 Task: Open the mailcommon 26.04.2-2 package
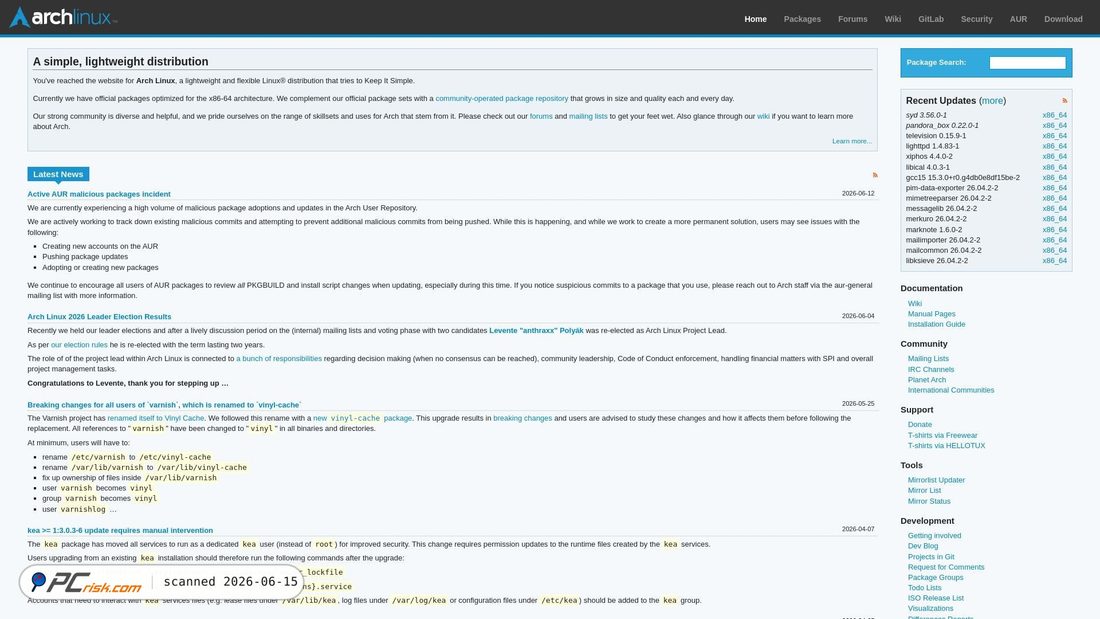(944, 251)
